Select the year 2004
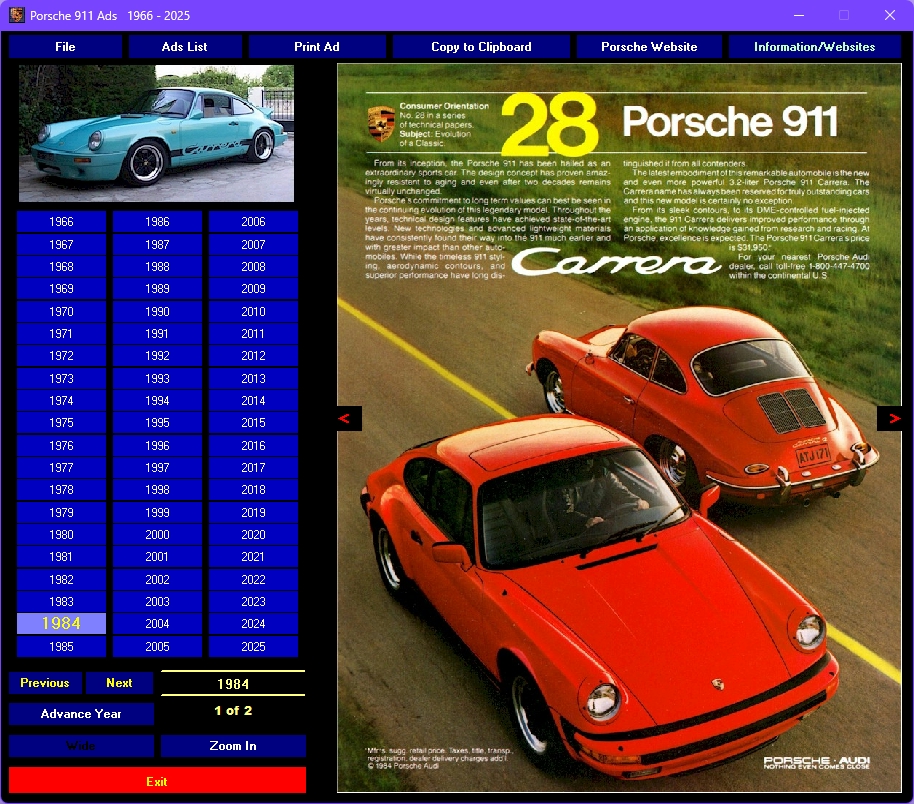 point(157,624)
